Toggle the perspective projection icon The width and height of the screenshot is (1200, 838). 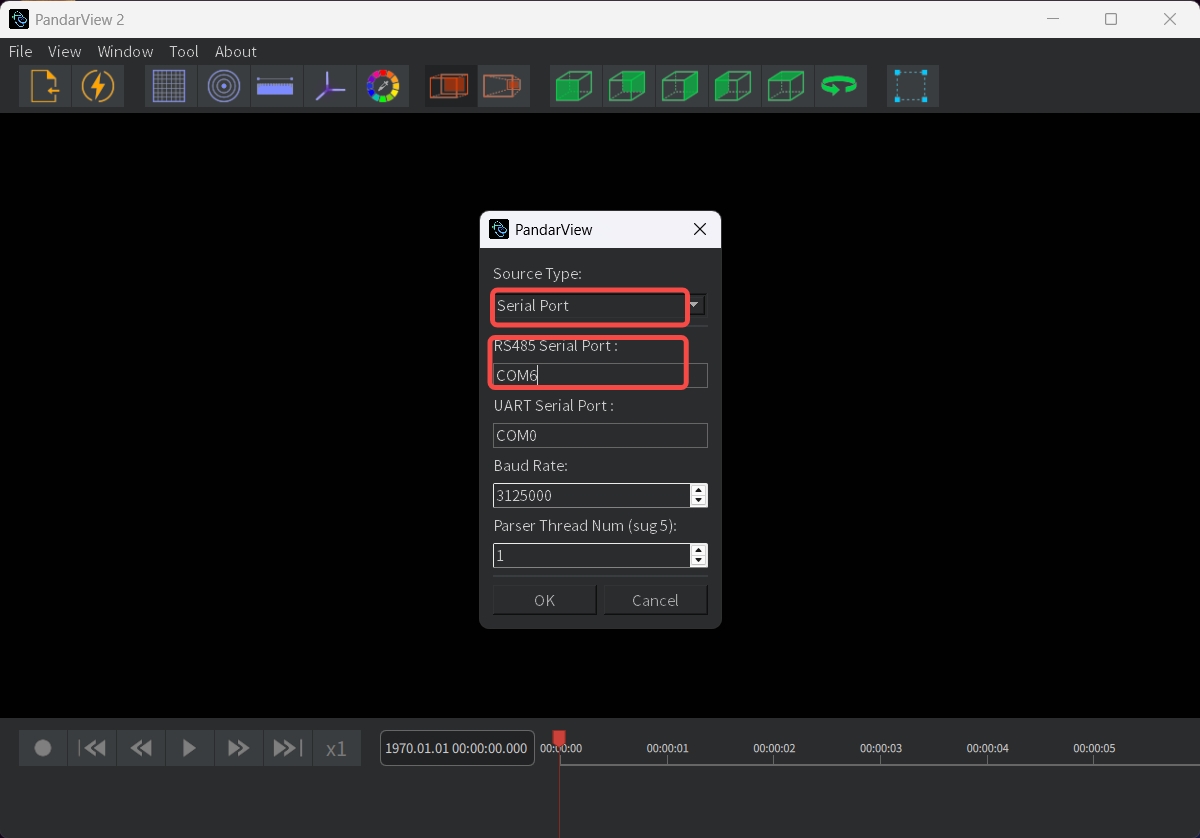[x=503, y=87]
